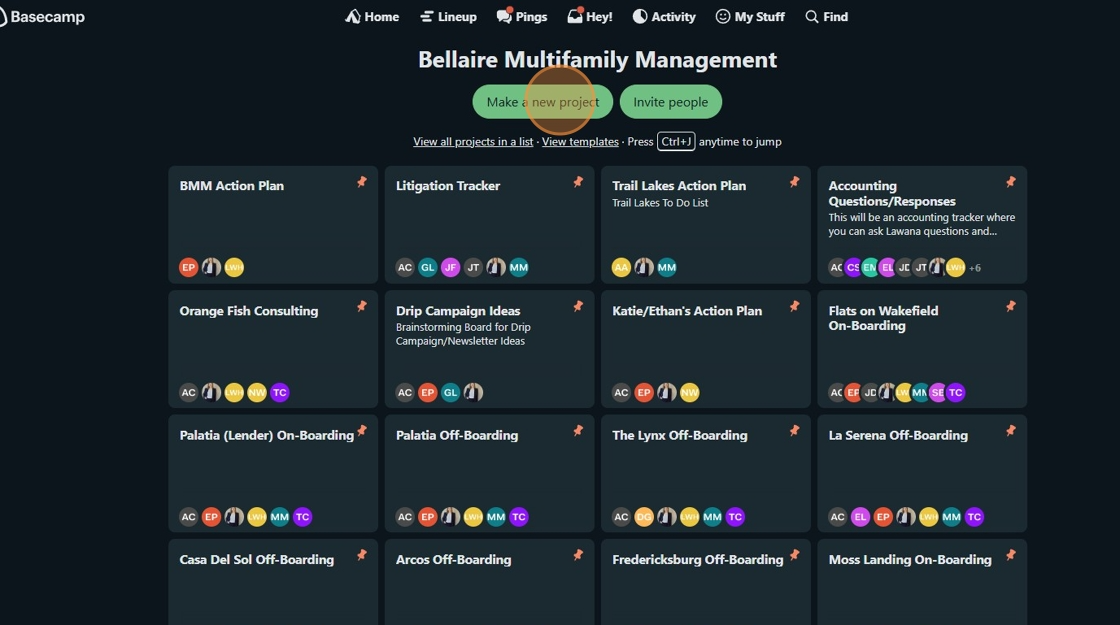This screenshot has height=625, width=1120.
Task: Unpin Fredericksburg Off-Boarding project
Action: [794, 555]
